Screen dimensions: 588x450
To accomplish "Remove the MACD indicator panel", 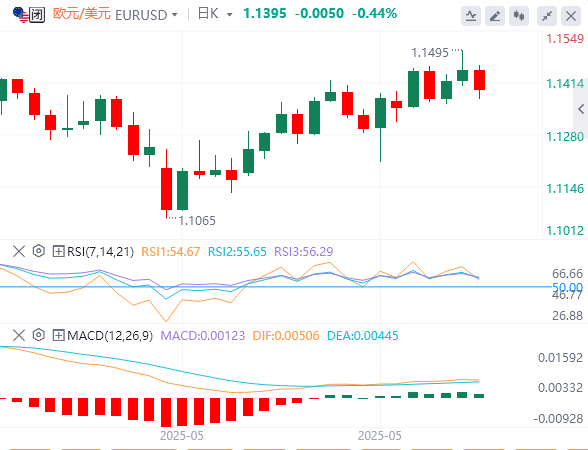I will coord(19,335).
